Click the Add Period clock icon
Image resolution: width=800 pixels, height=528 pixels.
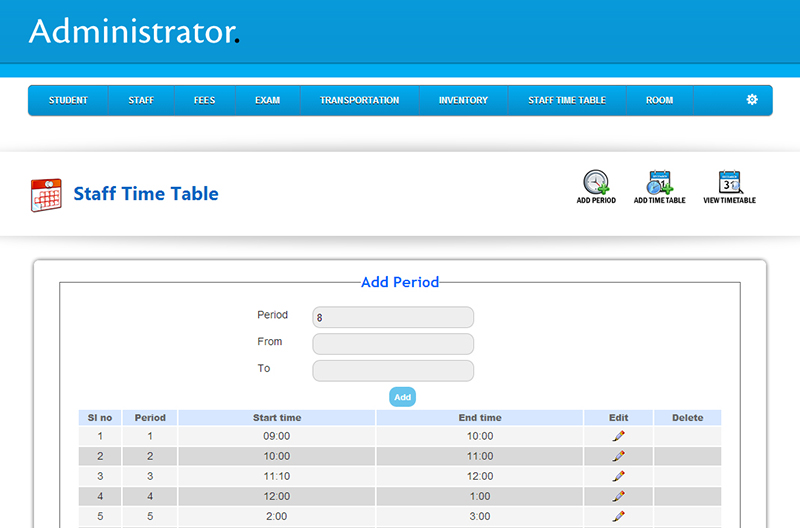click(596, 183)
